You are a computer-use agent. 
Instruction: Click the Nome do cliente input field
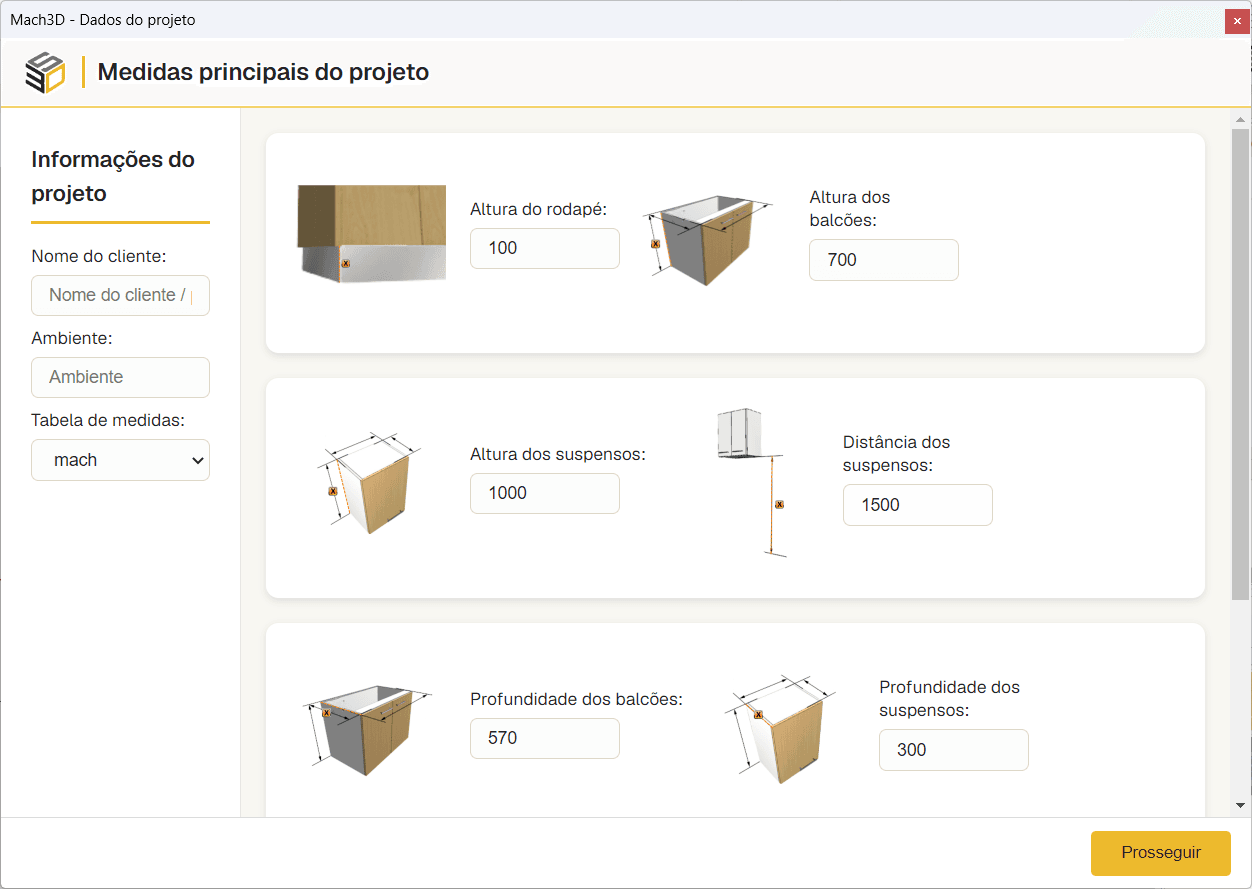[120, 295]
